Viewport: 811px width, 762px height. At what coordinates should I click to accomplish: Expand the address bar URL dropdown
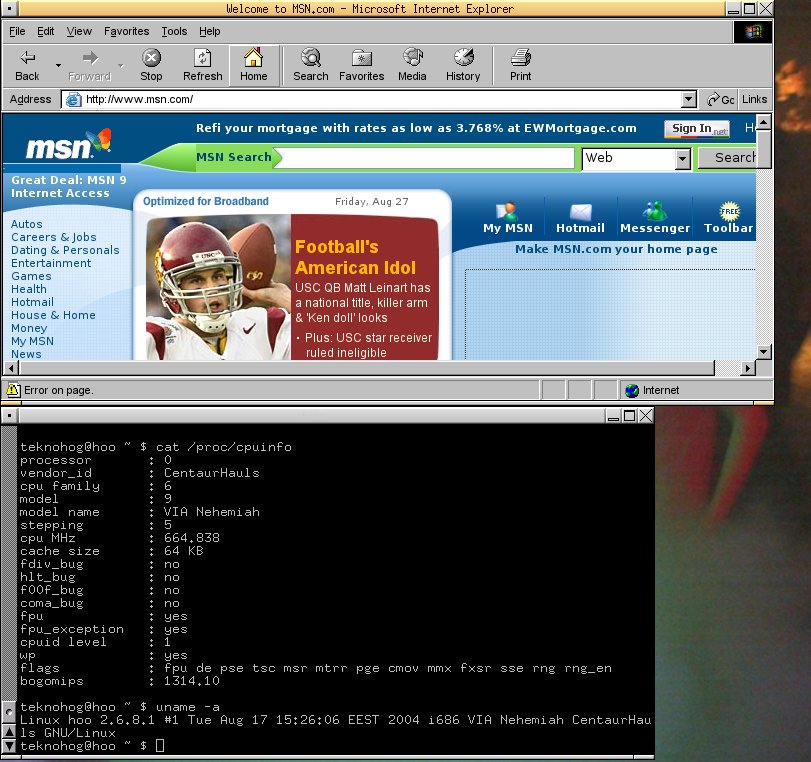click(x=688, y=99)
